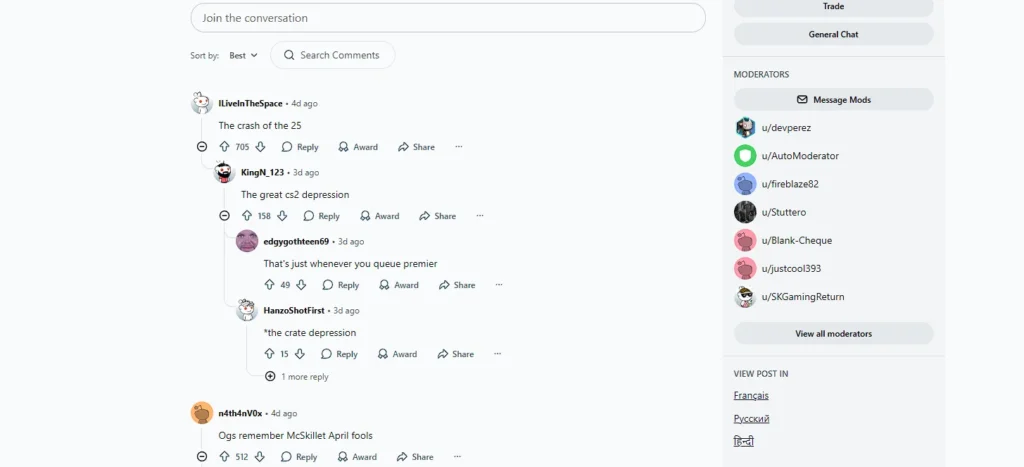Upvote ILiveInTheSpace's comment

pos(225,147)
